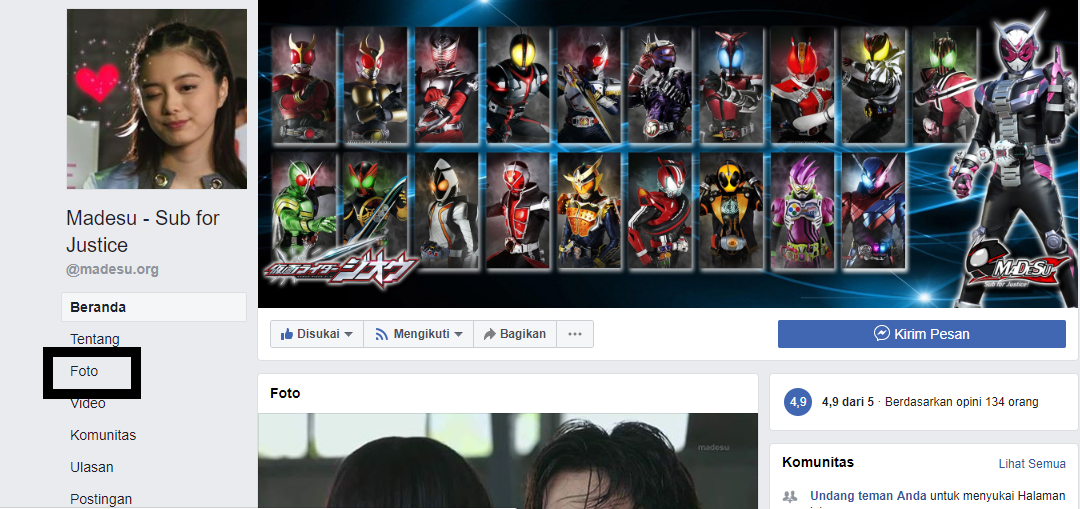Viewport: 1080px width, 509px height.
Task: Click the Komunitas panel heading
Action: pos(818,462)
